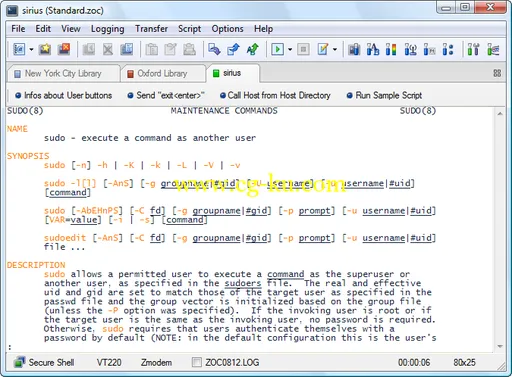Click the green run script play icon
512x377 pixels.
(277, 49)
